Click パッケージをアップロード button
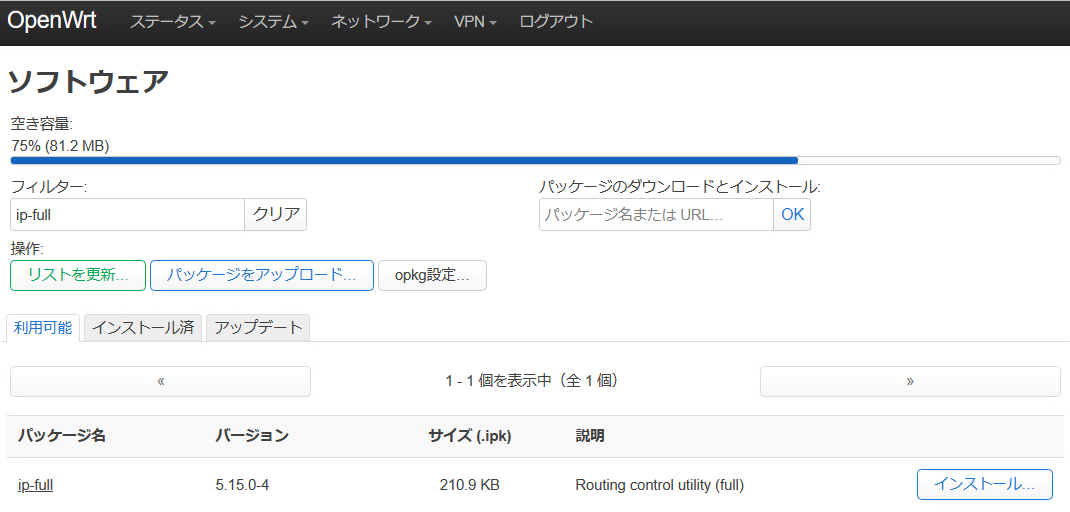 pos(262,275)
